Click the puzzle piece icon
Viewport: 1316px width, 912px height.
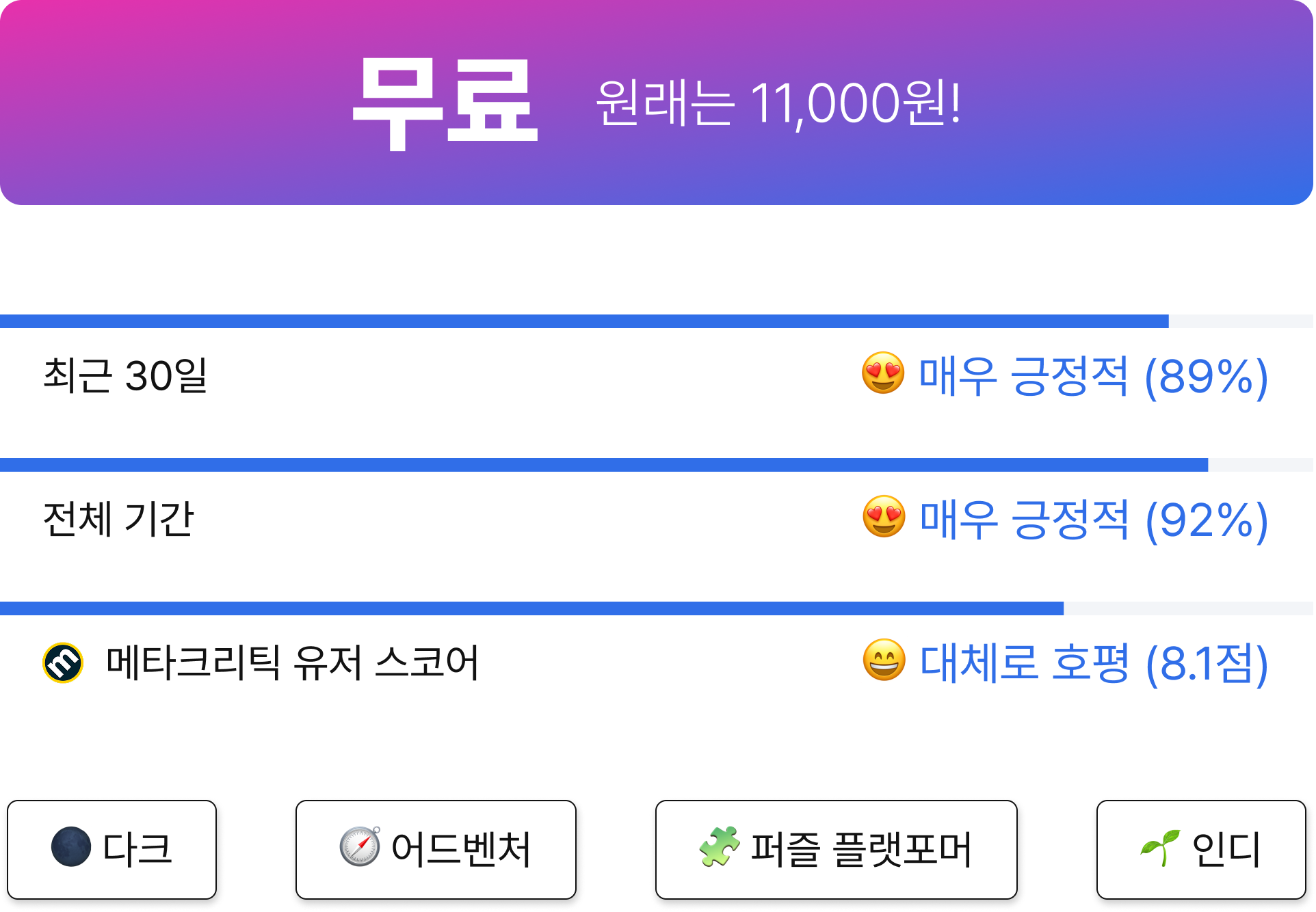point(720,846)
